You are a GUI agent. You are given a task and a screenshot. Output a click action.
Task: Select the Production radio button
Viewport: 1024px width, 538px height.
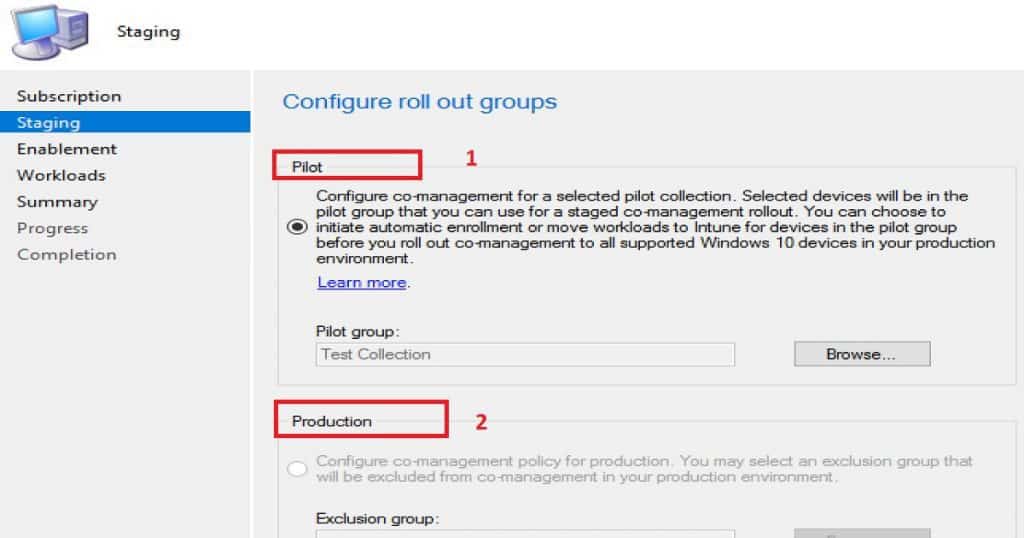[297, 469]
